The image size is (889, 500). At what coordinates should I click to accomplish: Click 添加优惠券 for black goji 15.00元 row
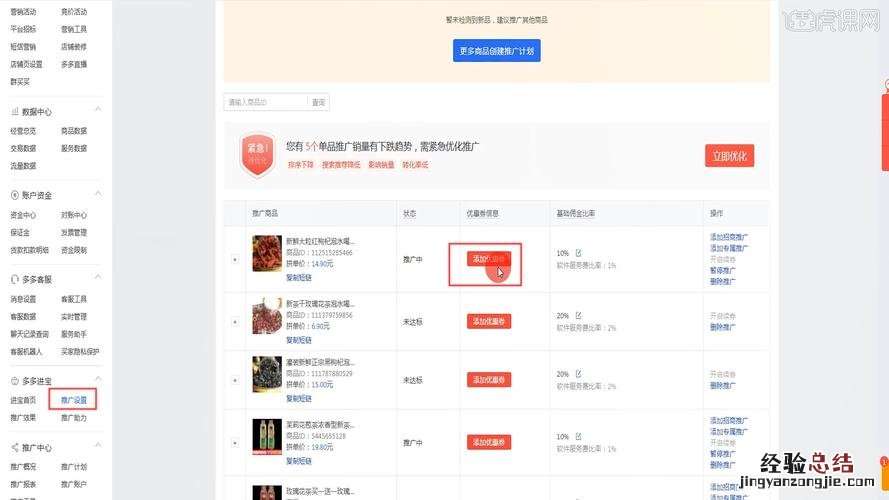[x=489, y=380]
